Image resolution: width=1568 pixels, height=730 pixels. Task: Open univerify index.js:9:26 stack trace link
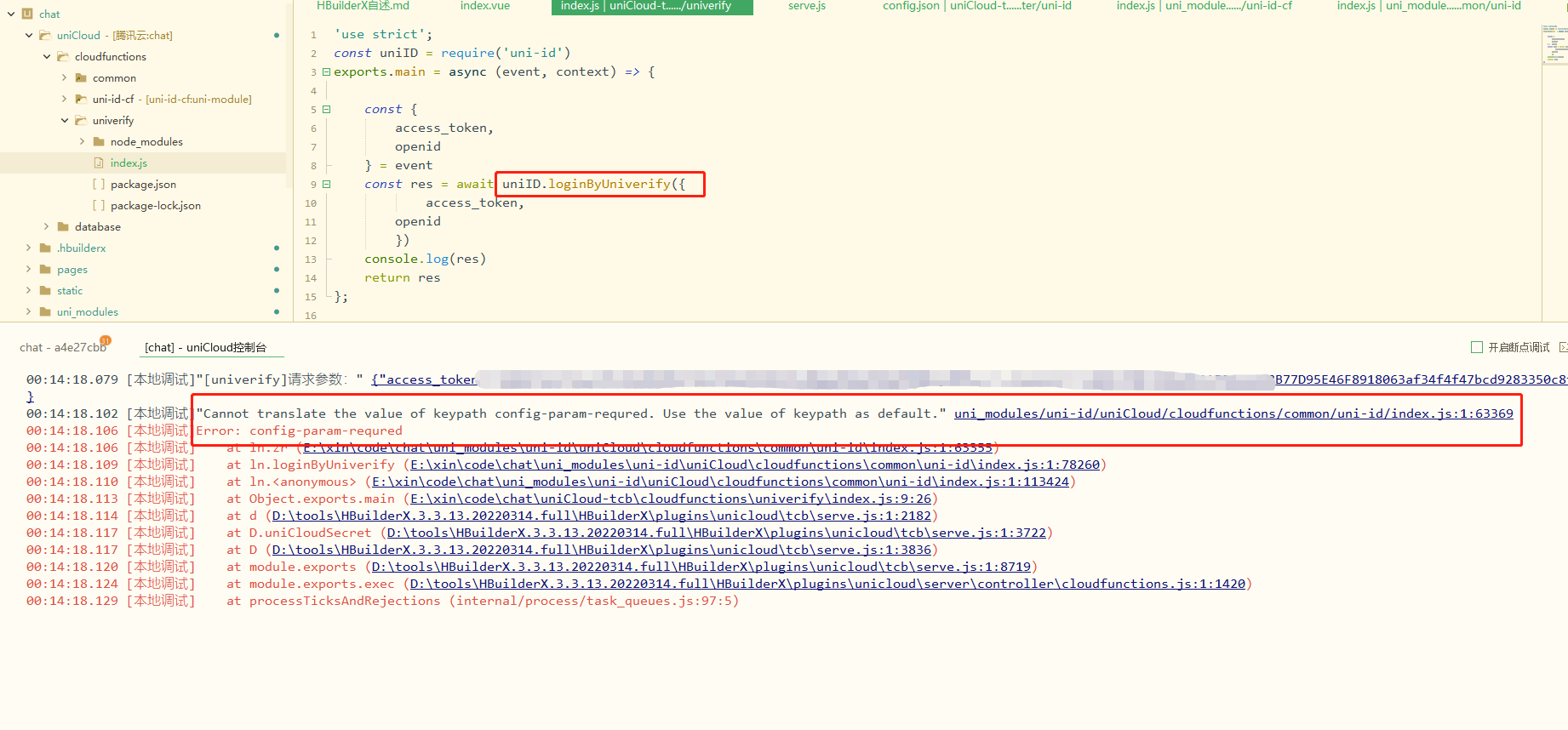pyautogui.click(x=671, y=499)
